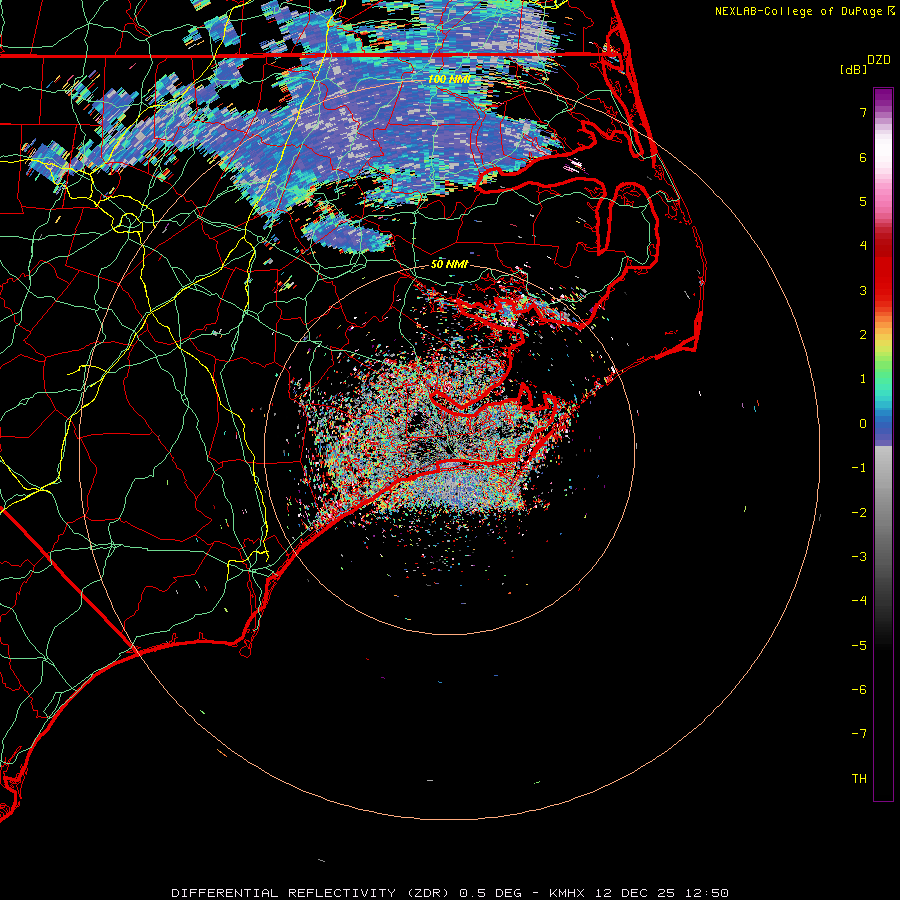Click the '3' value on the color scale
This screenshot has height=900, width=900.
[863, 290]
